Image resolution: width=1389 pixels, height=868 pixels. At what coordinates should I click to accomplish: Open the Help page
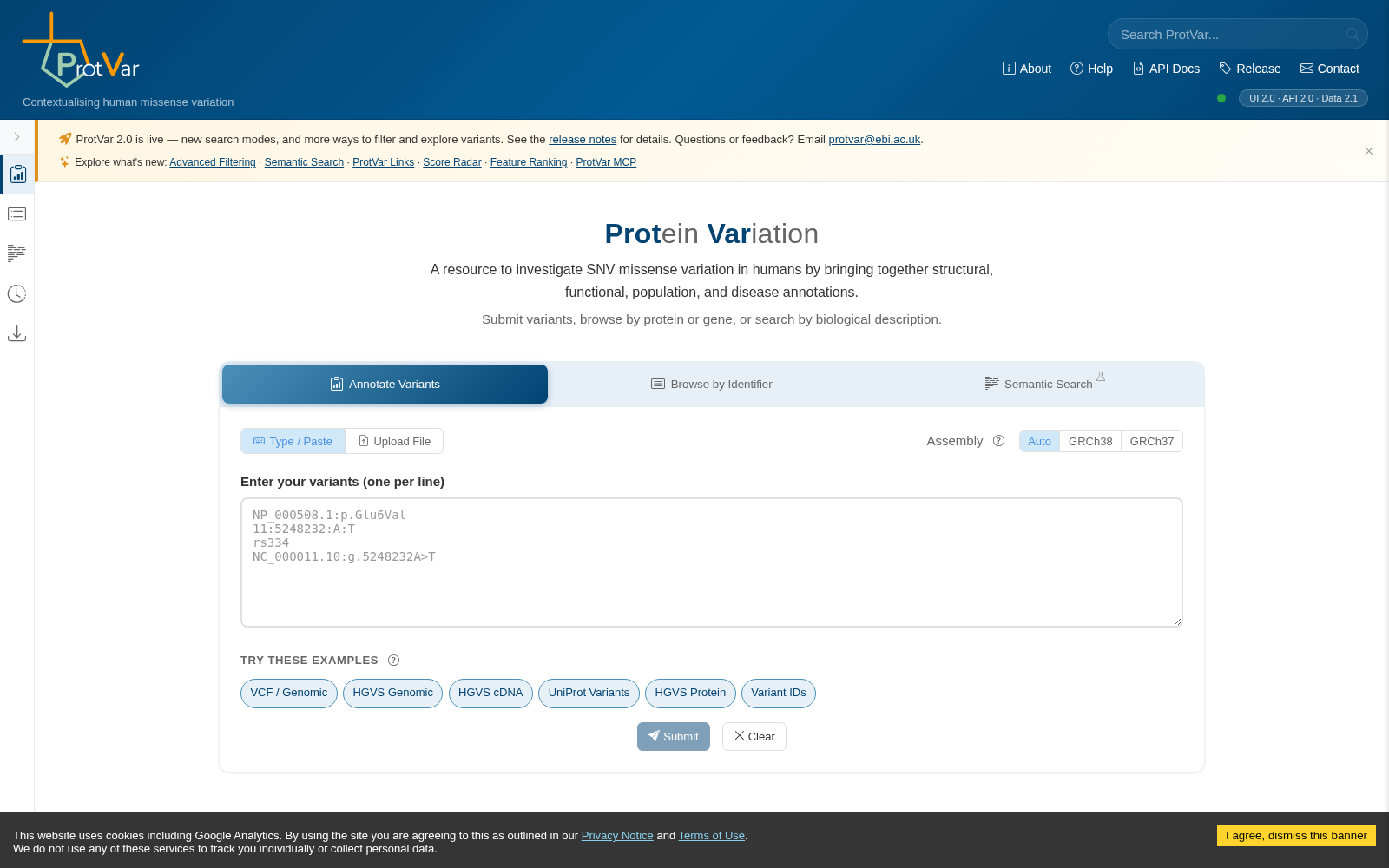click(x=1091, y=69)
